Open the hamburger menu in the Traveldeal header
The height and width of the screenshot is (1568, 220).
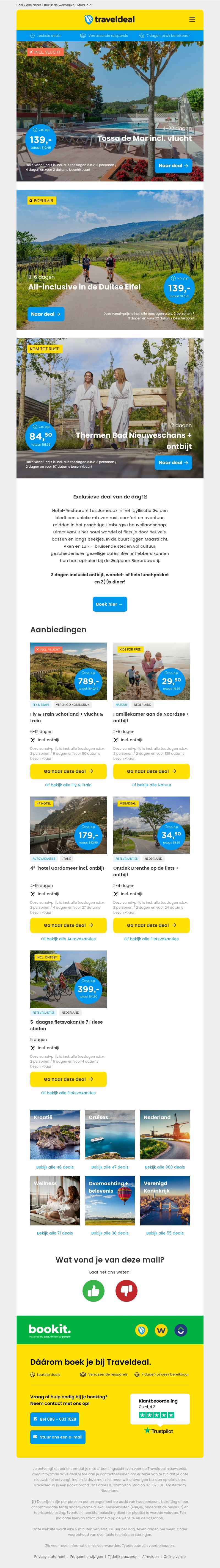click(192, 20)
